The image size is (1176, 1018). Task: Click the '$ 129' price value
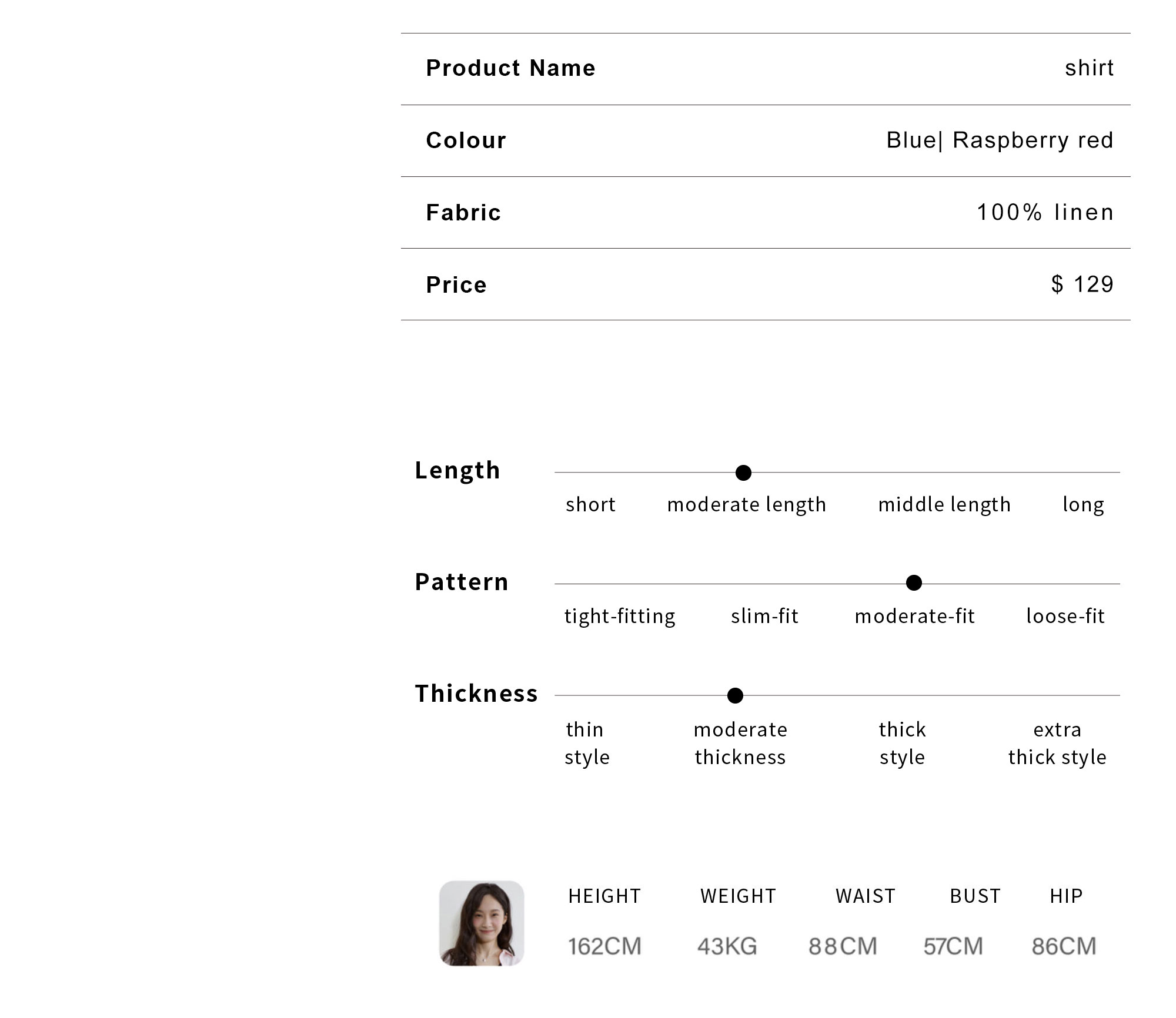click(1083, 284)
